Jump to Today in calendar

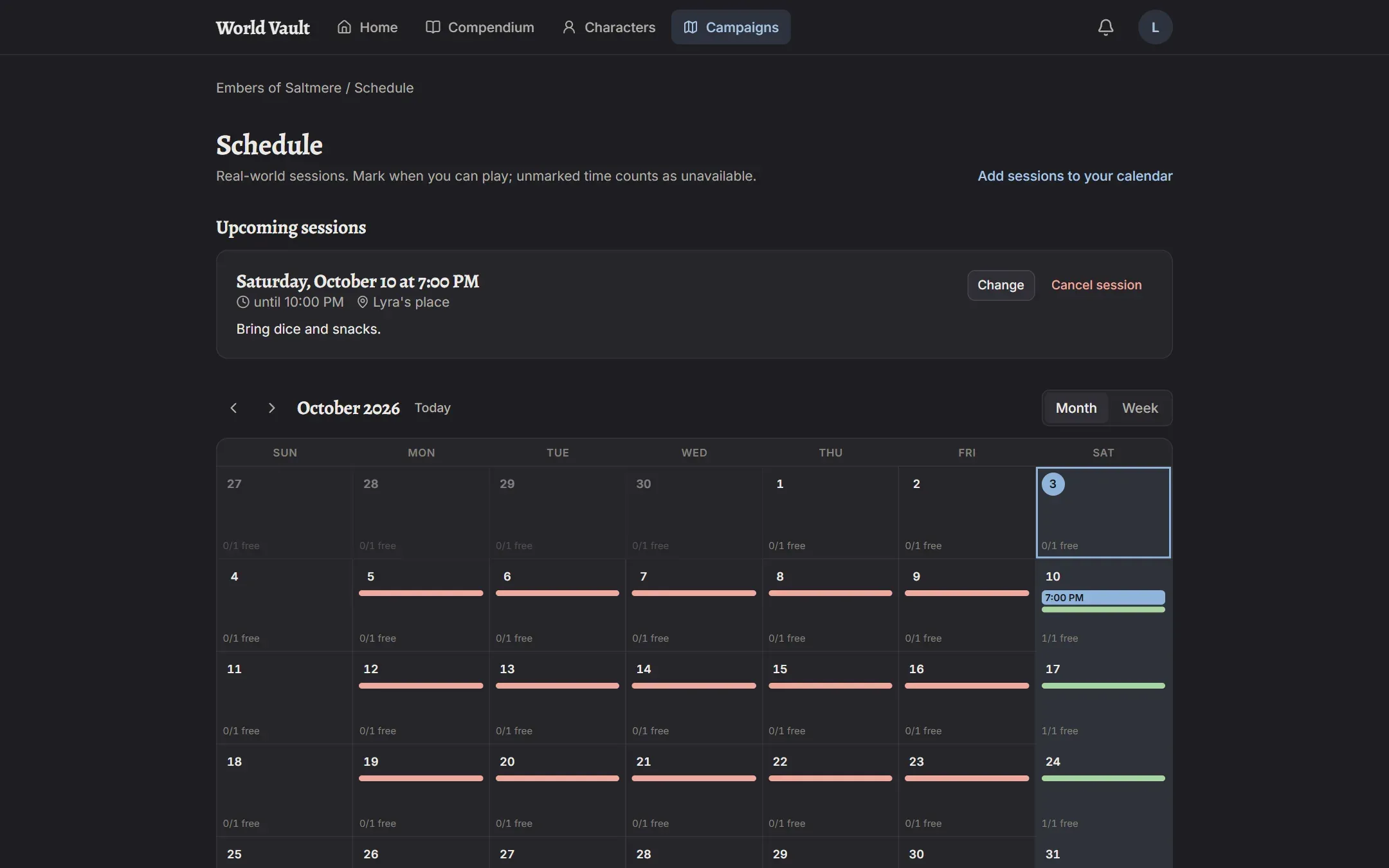click(x=432, y=408)
